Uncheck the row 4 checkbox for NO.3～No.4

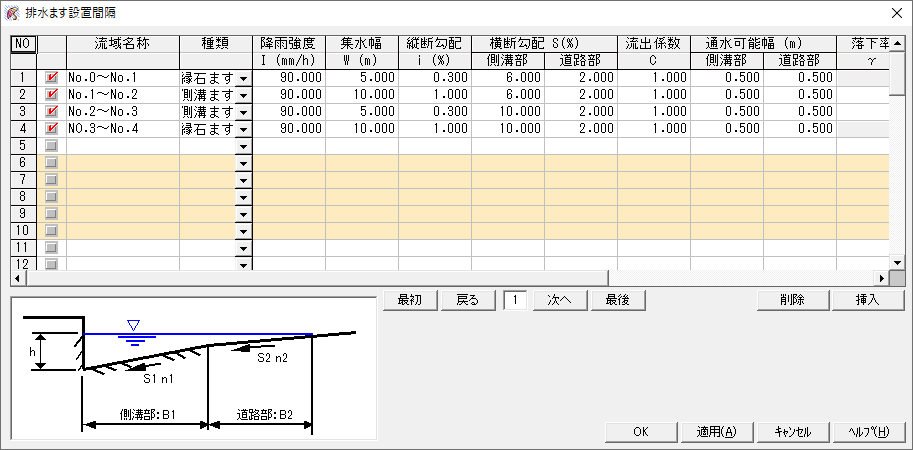(x=52, y=129)
